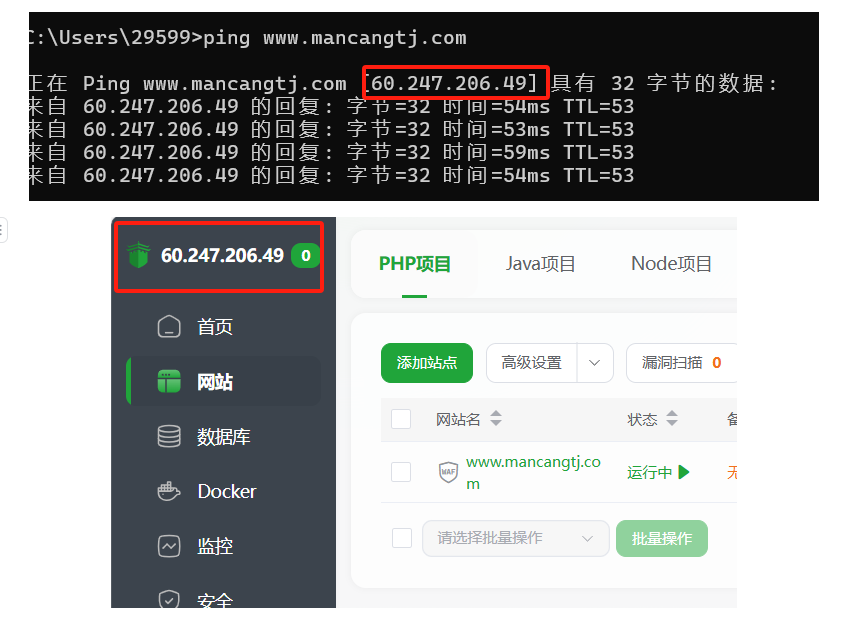
Task: Open the home page icon in sidebar
Action: tap(169, 327)
